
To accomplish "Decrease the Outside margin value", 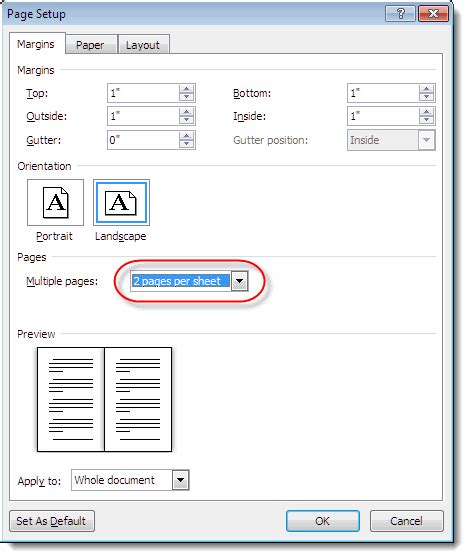I will coord(186,120).
